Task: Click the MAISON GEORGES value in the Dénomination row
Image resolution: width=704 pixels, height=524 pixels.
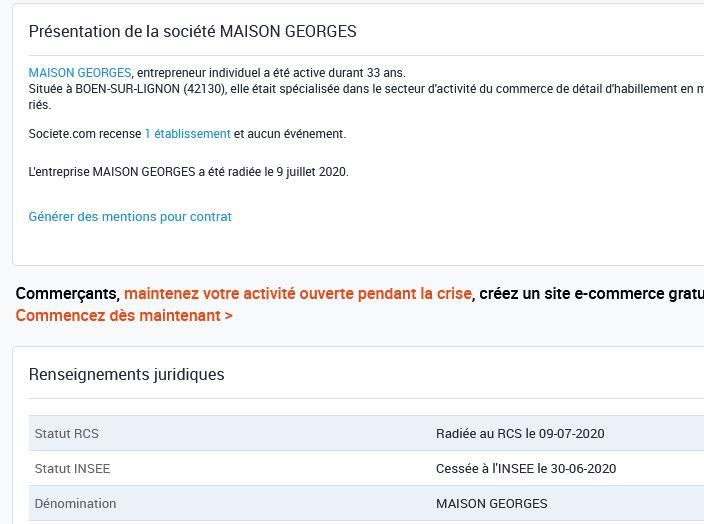Action: tap(491, 504)
